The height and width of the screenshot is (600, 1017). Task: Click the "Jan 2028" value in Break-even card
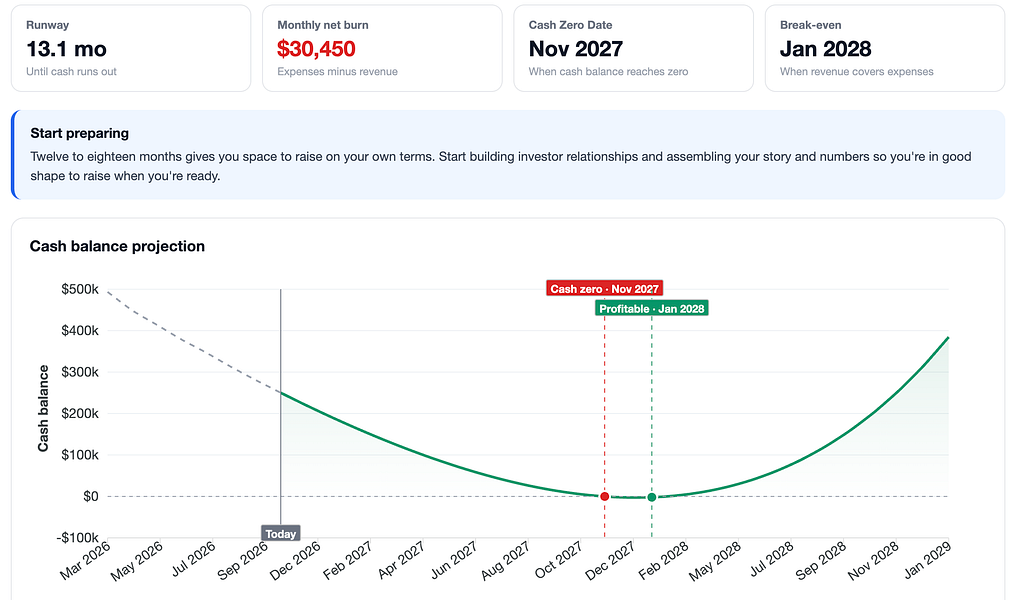tap(826, 49)
